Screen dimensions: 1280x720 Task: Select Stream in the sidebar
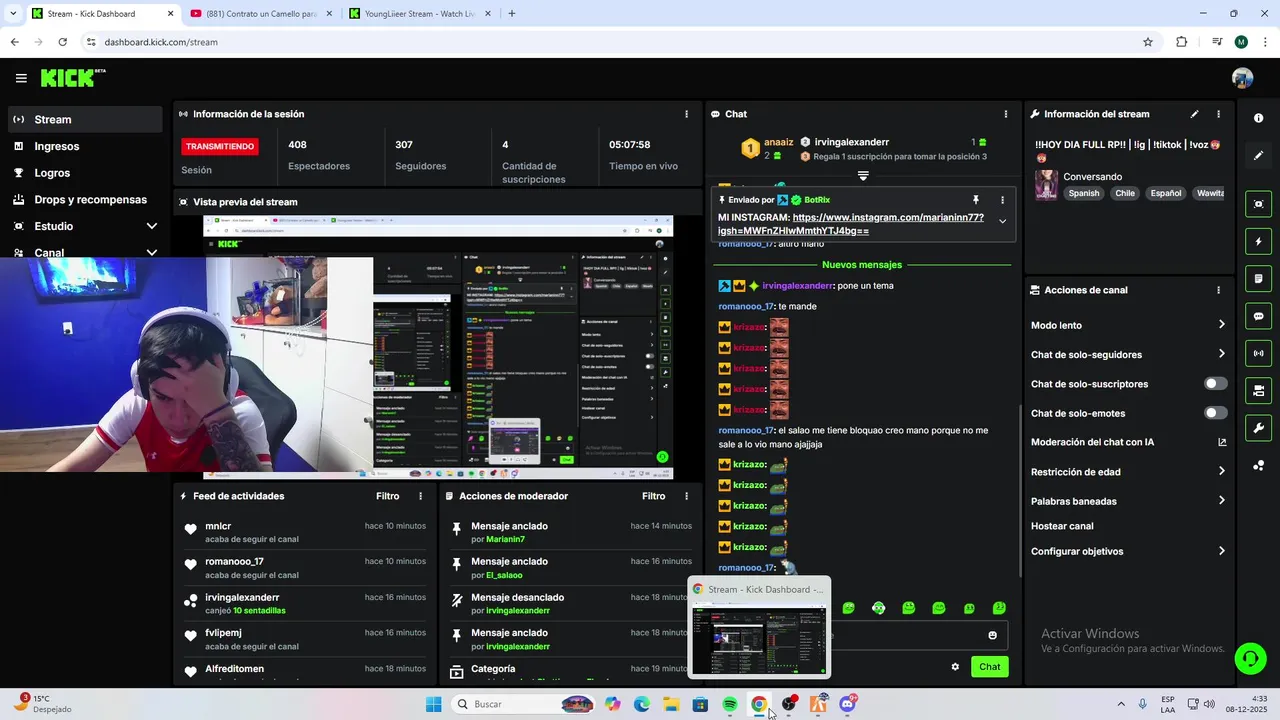point(85,119)
